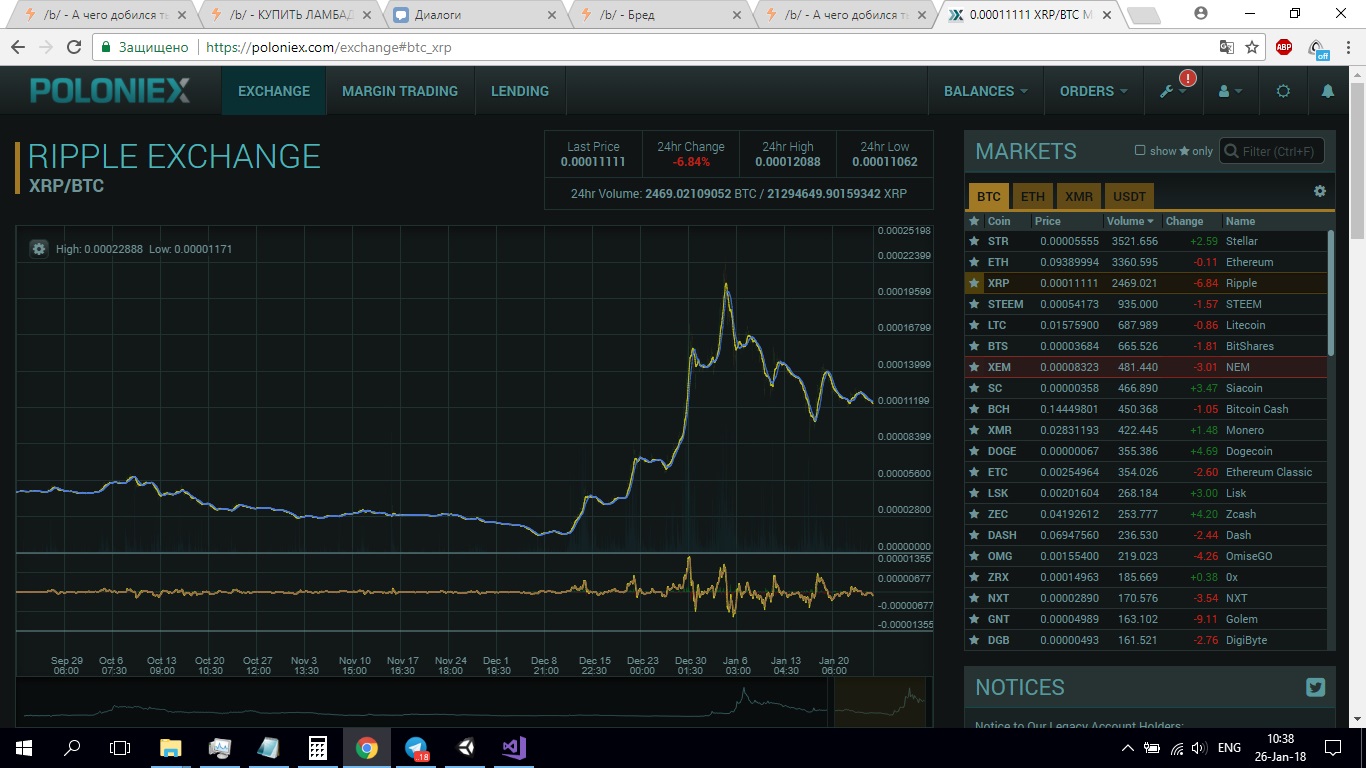
Task: Open Unity from the taskbar
Action: [465, 747]
